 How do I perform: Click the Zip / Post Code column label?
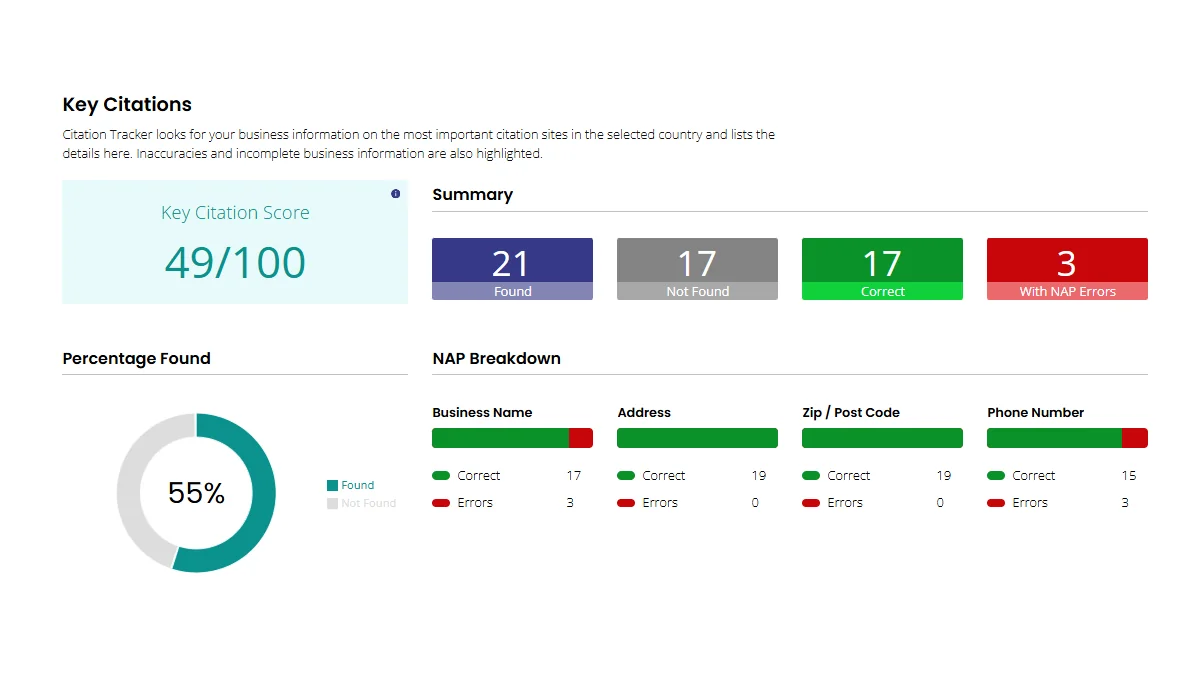[851, 412]
